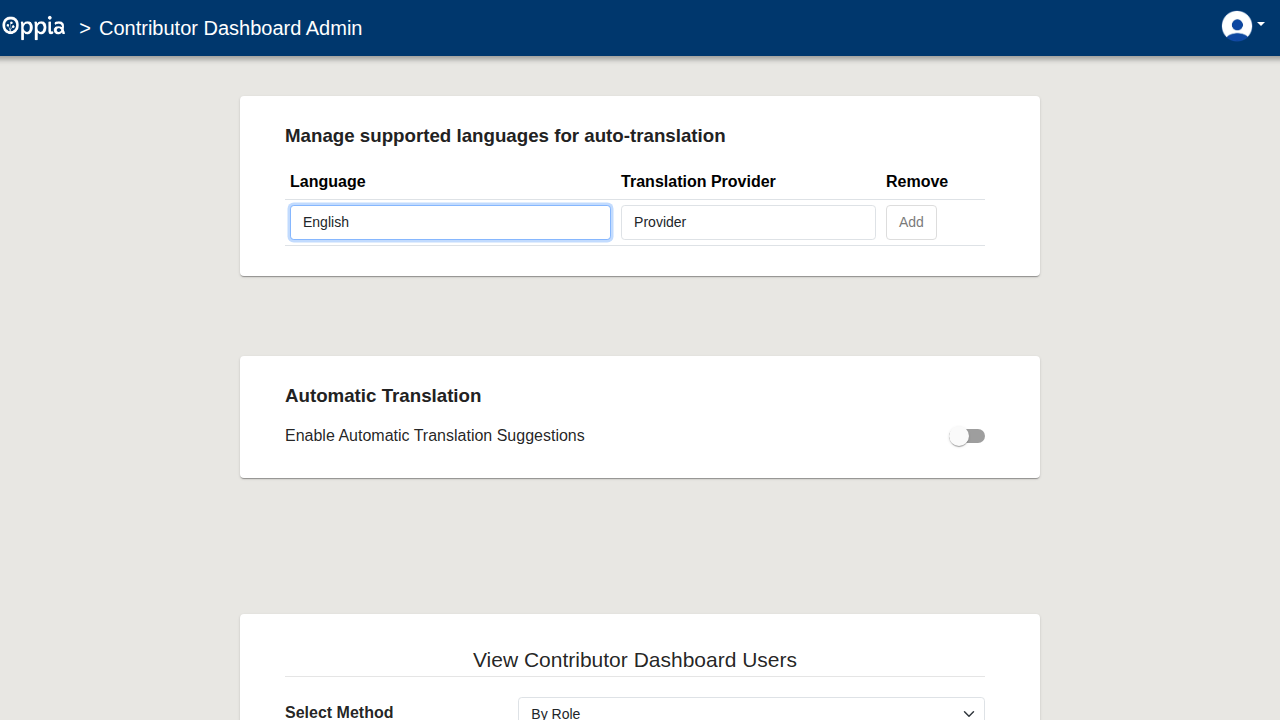The height and width of the screenshot is (720, 1280).
Task: Click the 'Language' column header
Action: (x=328, y=181)
